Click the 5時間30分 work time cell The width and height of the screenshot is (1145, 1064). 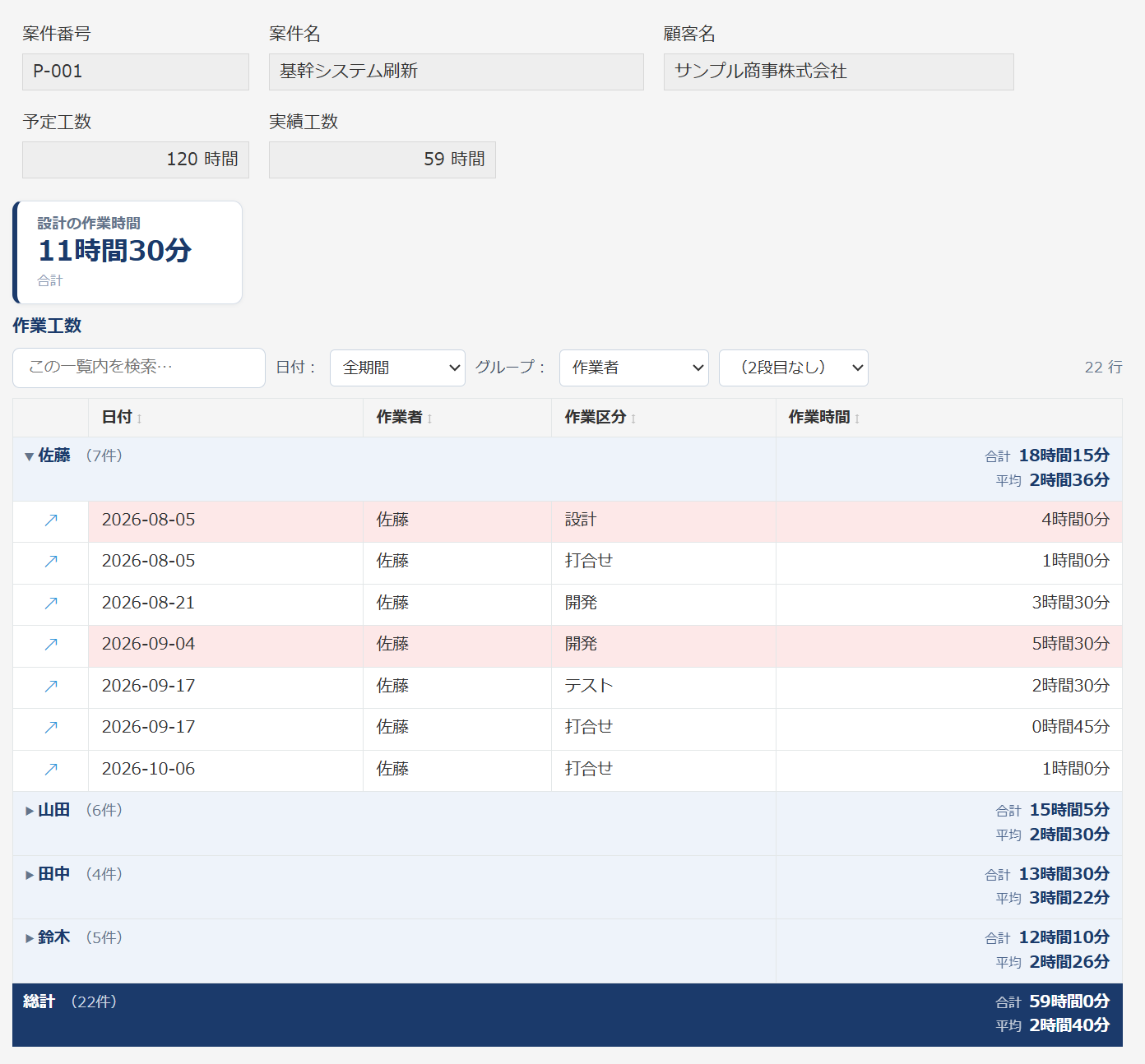click(x=949, y=645)
